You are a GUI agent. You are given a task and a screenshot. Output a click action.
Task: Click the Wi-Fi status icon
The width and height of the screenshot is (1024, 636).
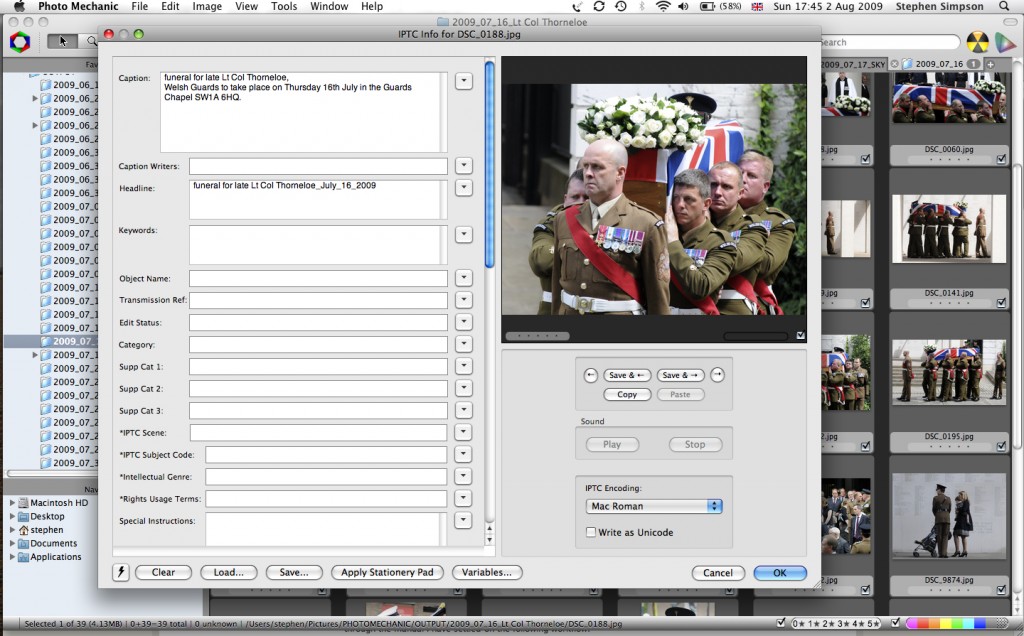663,7
